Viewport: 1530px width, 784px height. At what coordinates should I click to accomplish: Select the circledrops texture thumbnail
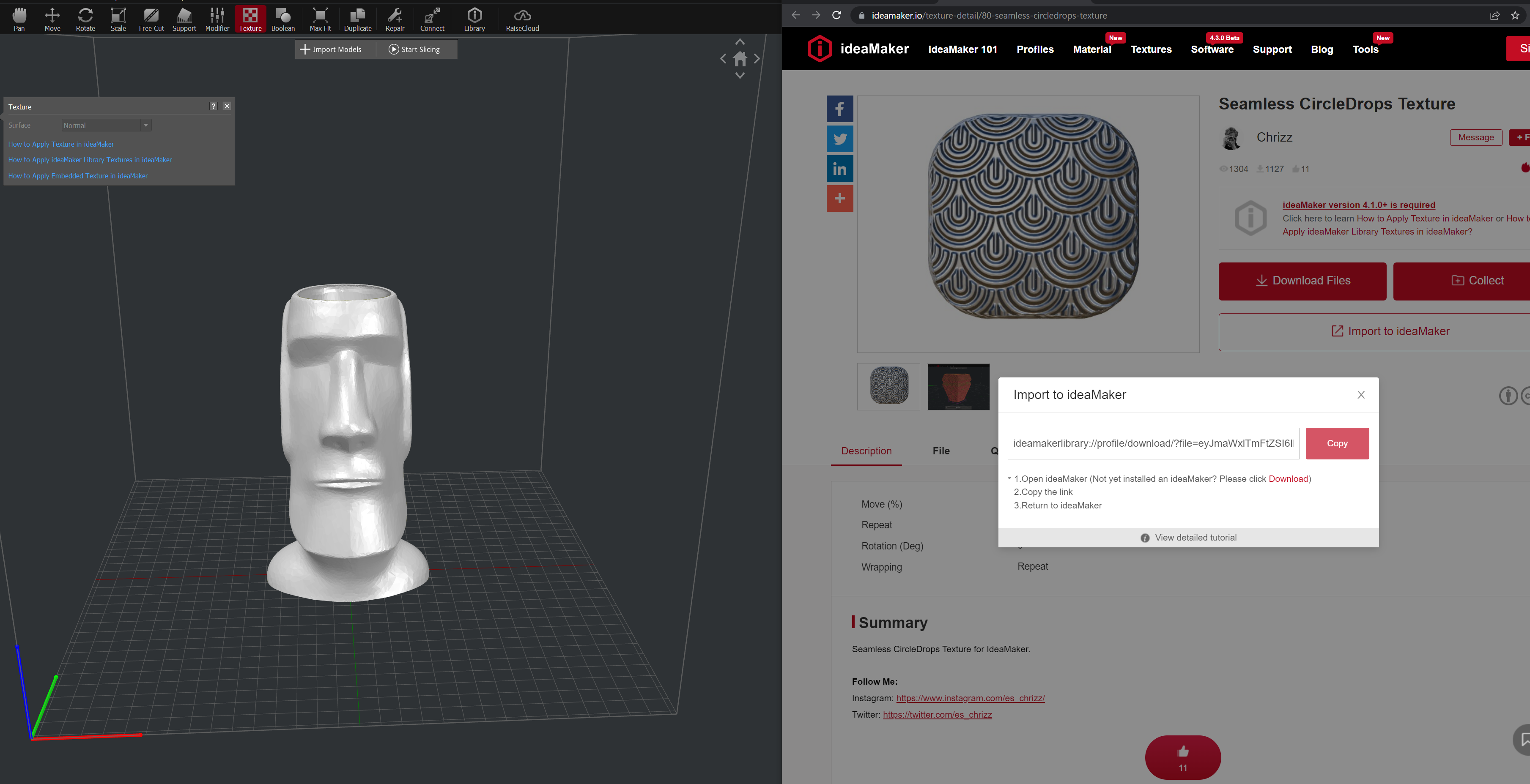point(888,386)
